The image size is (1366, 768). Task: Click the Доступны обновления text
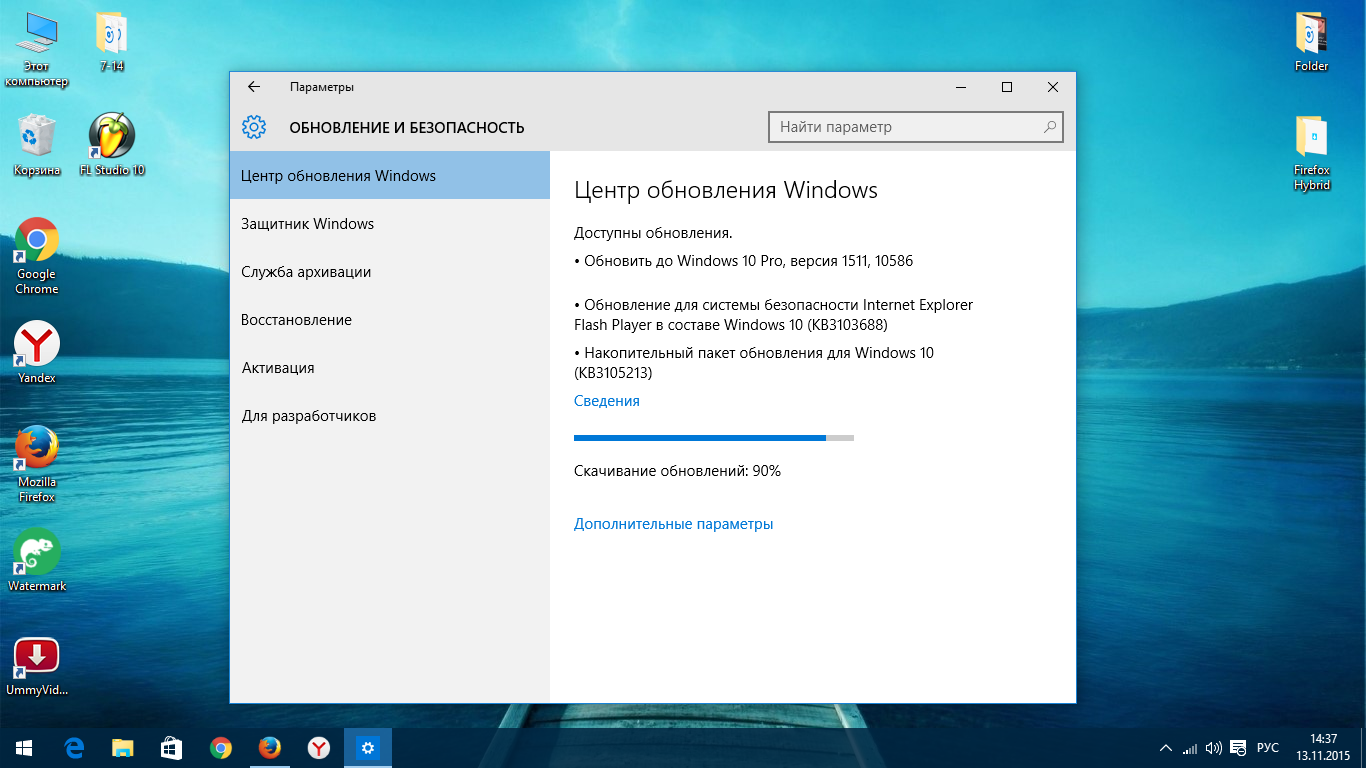point(653,233)
